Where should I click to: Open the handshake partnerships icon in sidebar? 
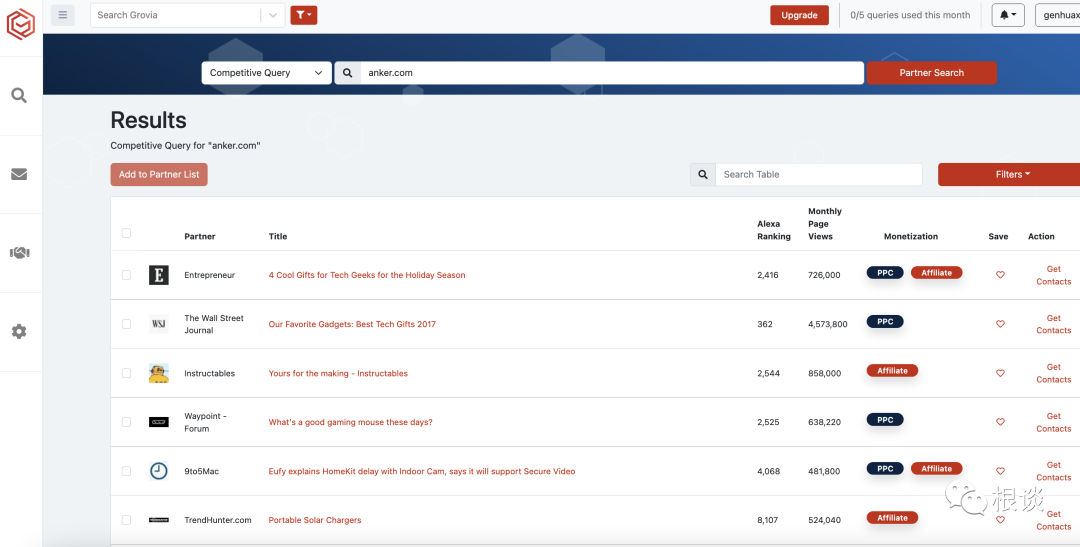pos(19,253)
